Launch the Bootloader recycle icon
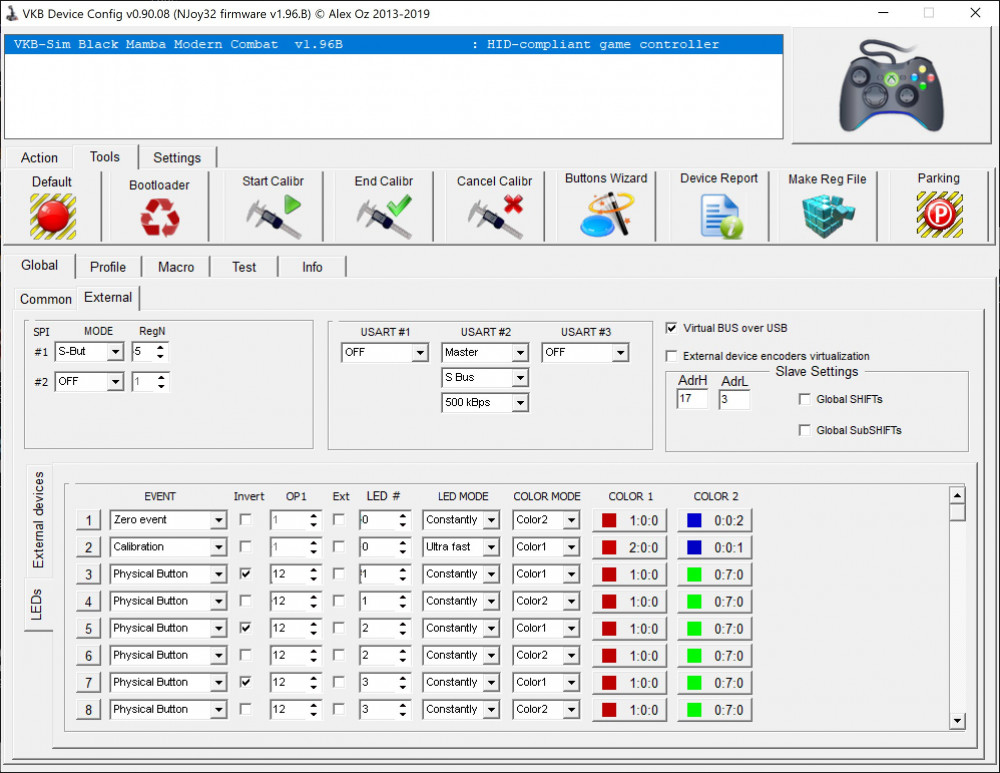This screenshot has height=773, width=1000. click(159, 216)
